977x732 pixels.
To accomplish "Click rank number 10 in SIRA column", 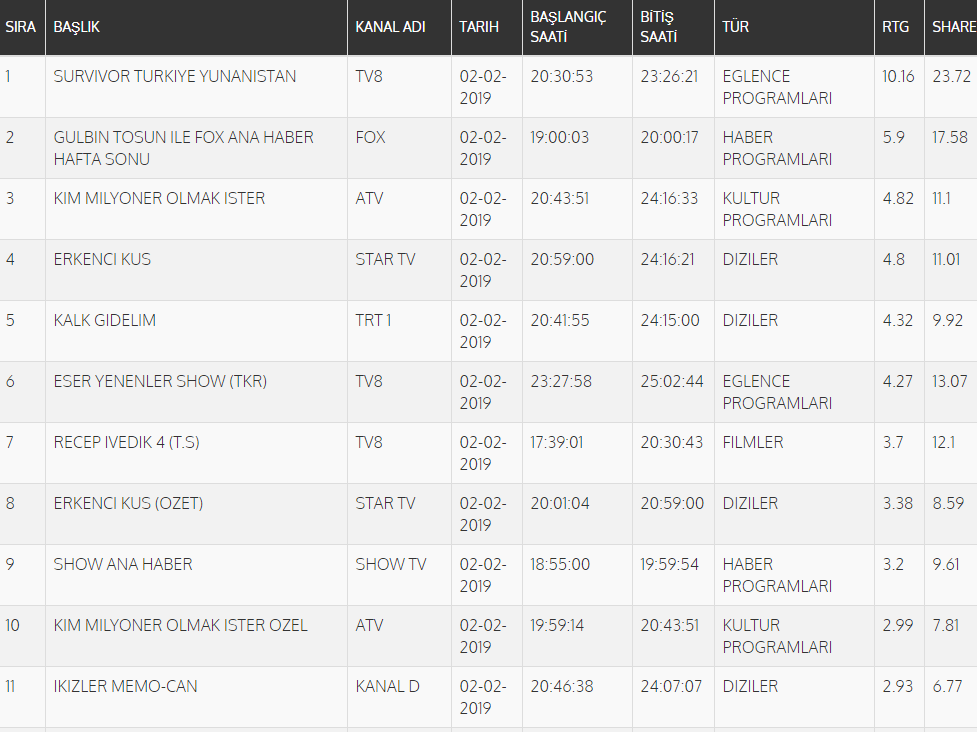I will click(12, 625).
